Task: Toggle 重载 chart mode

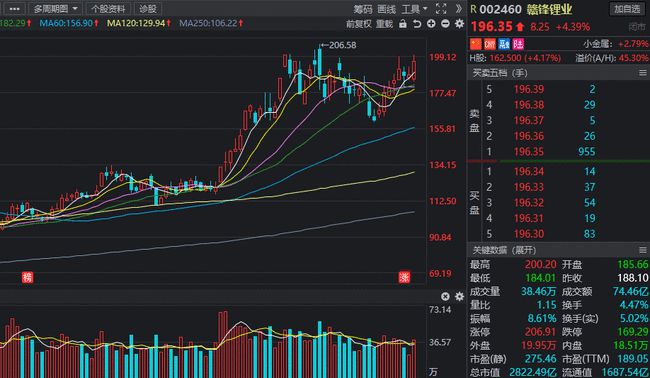Action: [384, 24]
